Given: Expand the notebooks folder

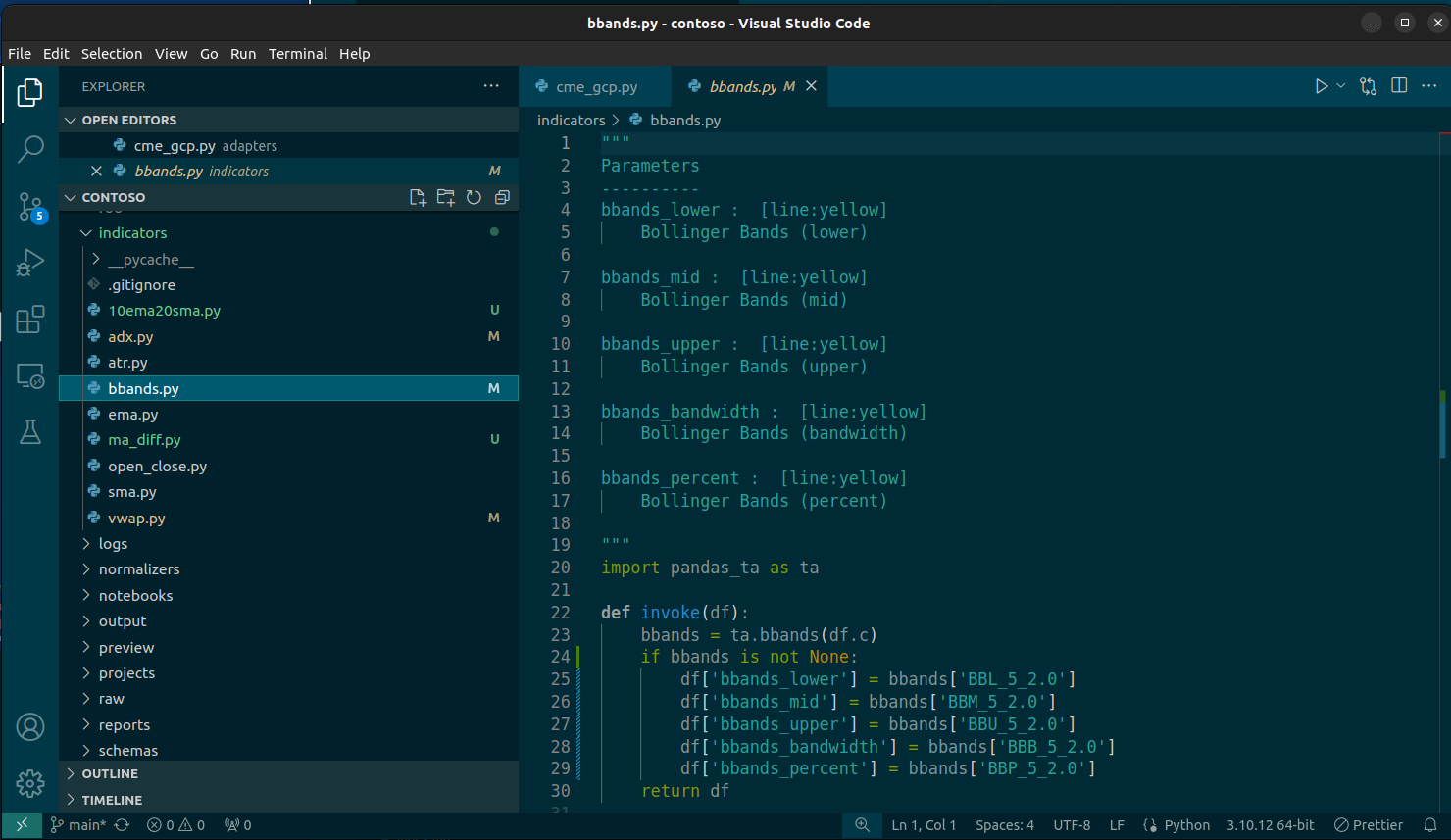Looking at the screenshot, I should (x=135, y=596).
